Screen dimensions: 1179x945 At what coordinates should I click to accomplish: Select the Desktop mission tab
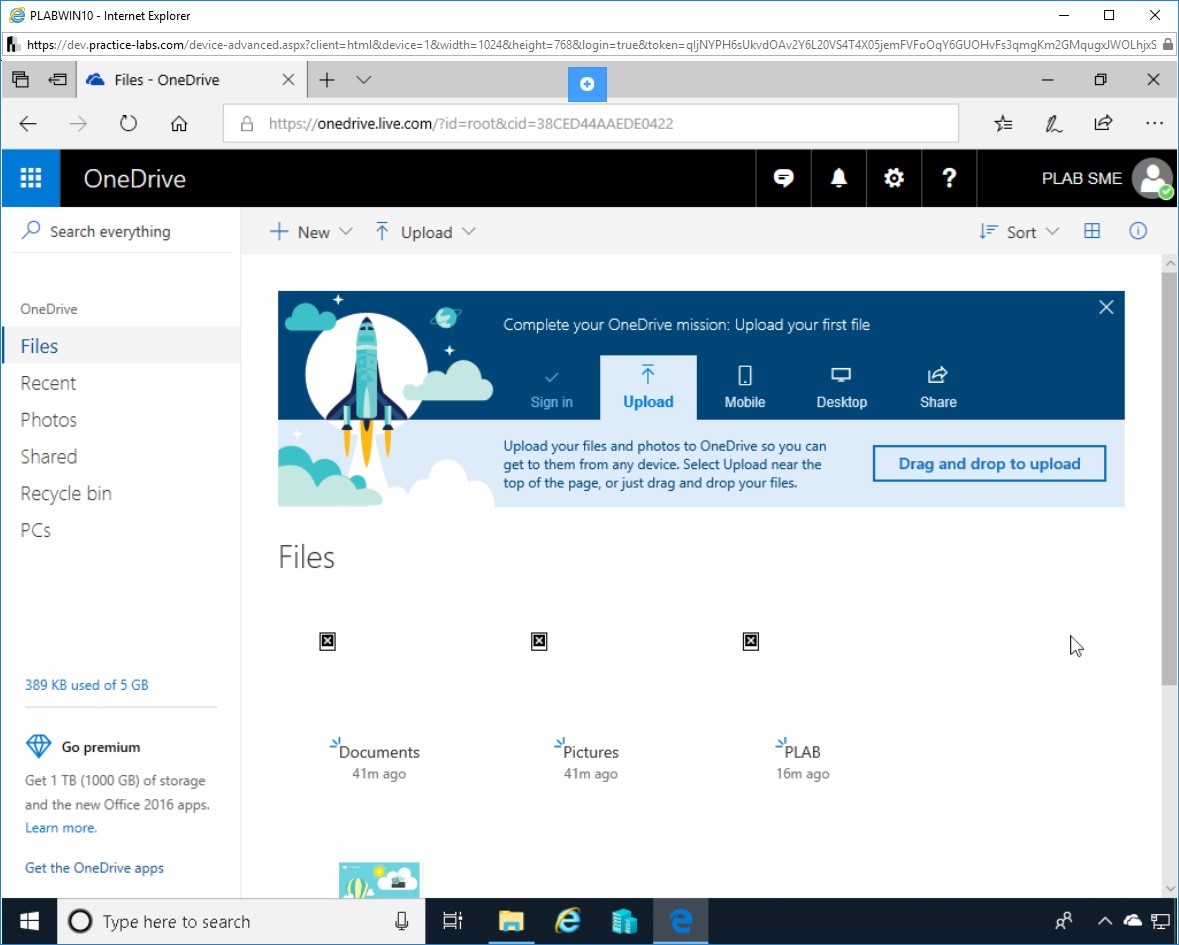pyautogui.click(x=841, y=388)
